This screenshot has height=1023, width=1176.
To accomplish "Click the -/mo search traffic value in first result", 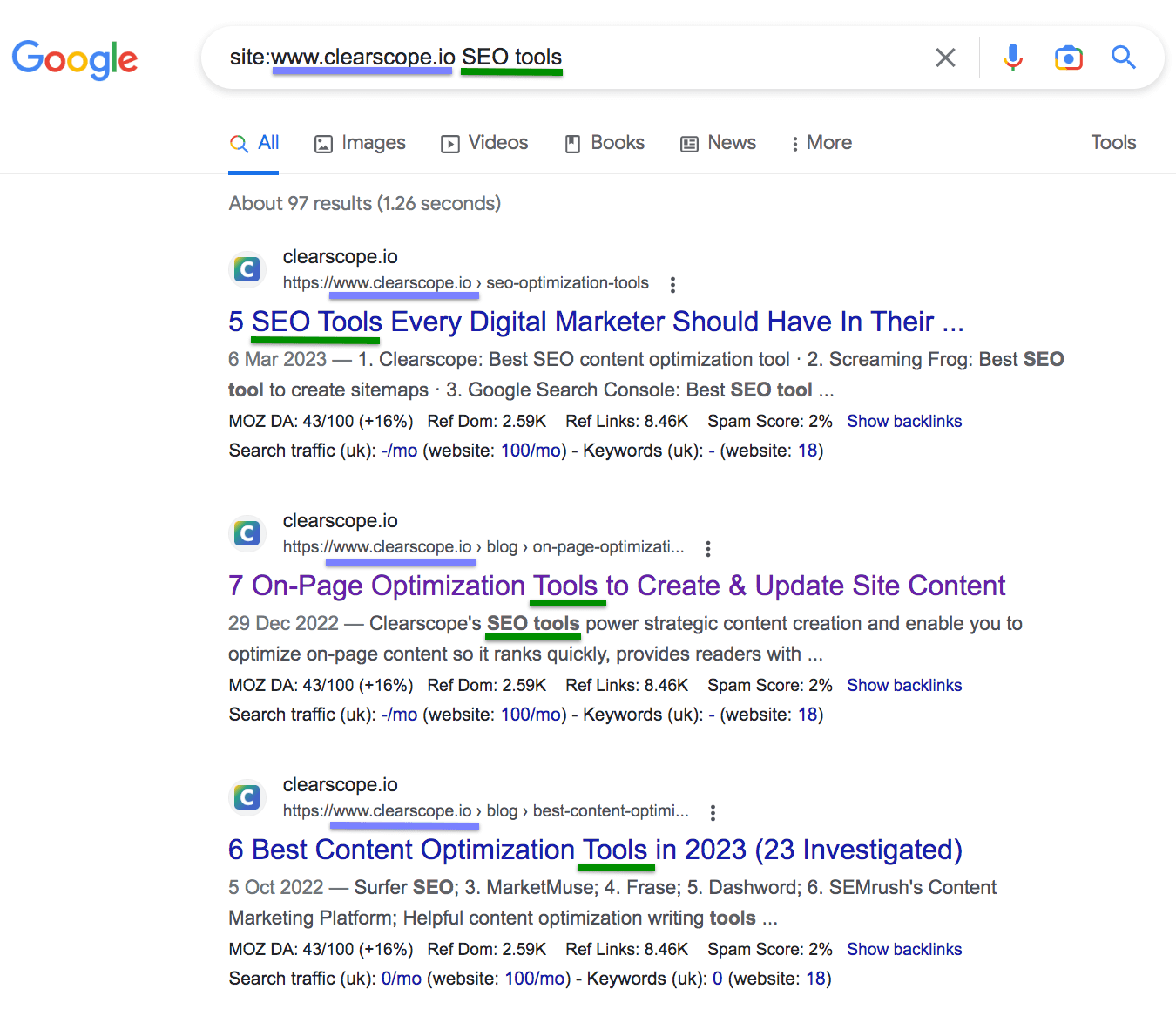I will coord(399,451).
